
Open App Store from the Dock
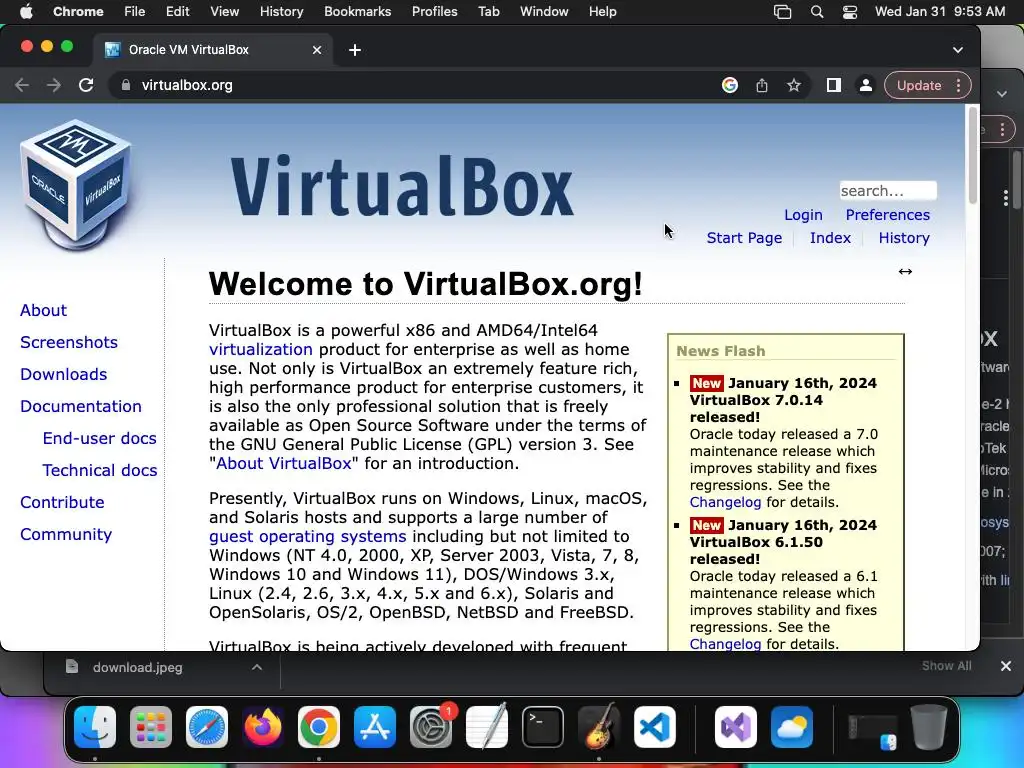tap(375, 727)
